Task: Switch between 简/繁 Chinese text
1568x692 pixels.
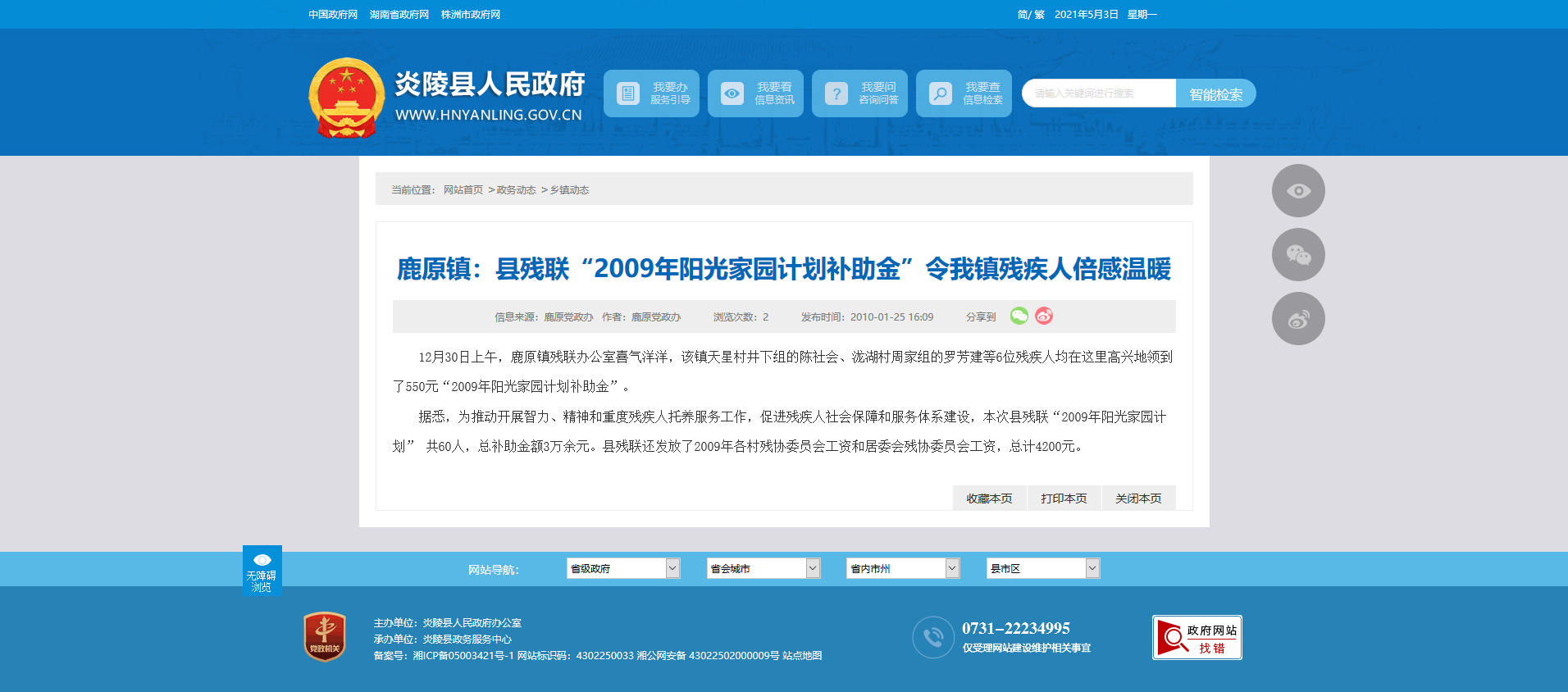Action: pos(1030,15)
